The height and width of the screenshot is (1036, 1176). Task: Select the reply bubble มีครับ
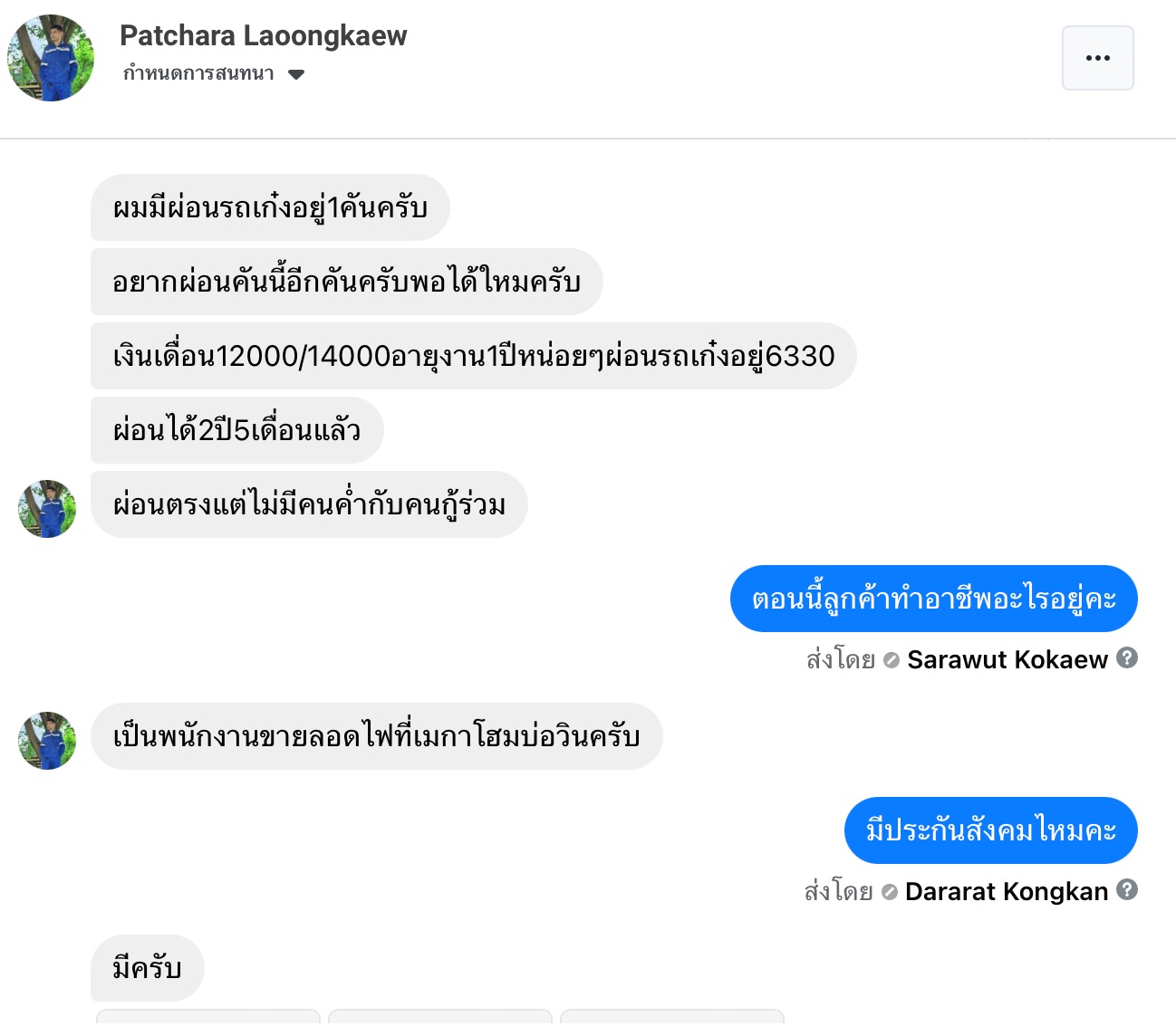click(x=147, y=968)
